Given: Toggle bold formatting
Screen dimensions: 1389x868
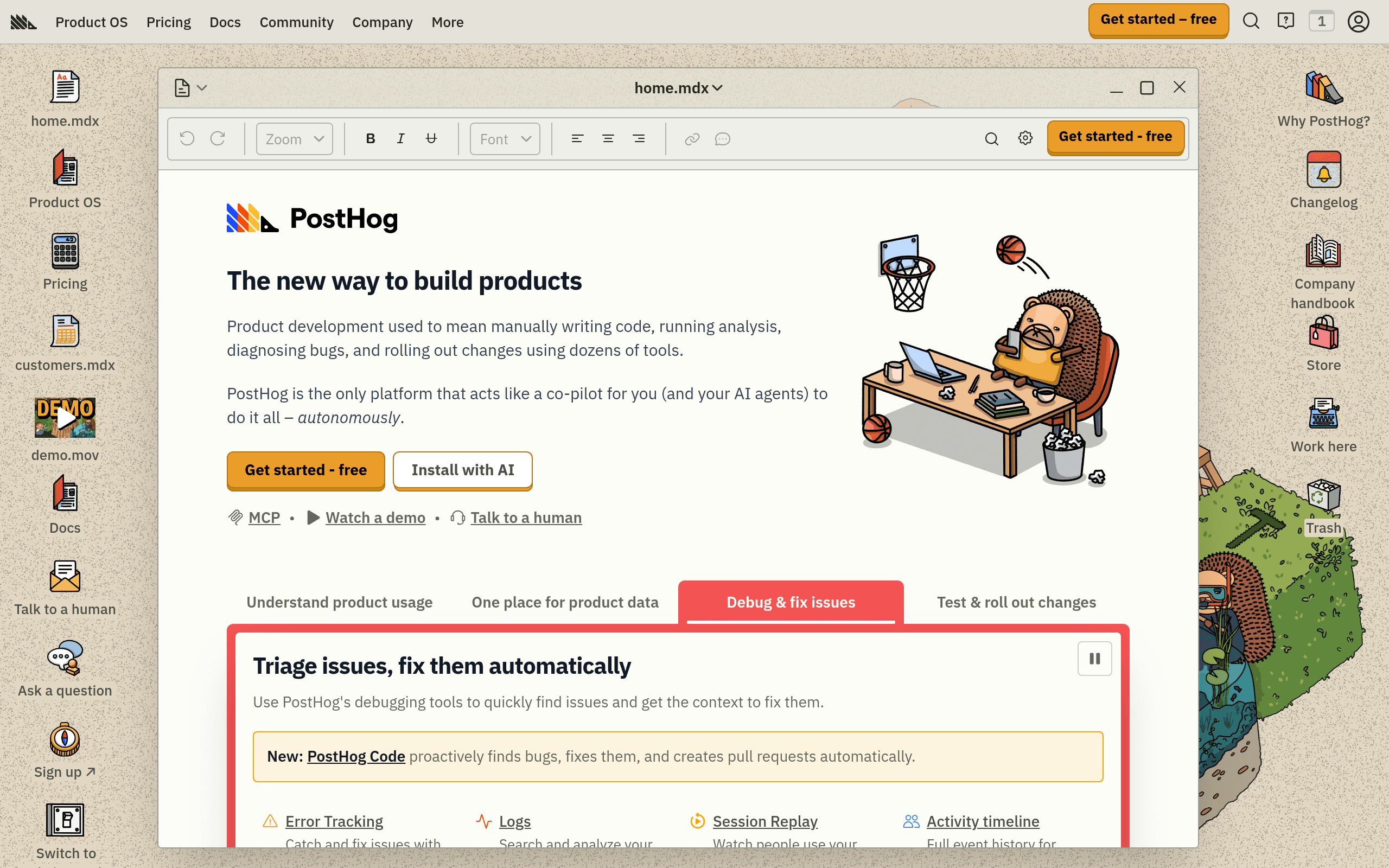Looking at the screenshot, I should point(370,138).
